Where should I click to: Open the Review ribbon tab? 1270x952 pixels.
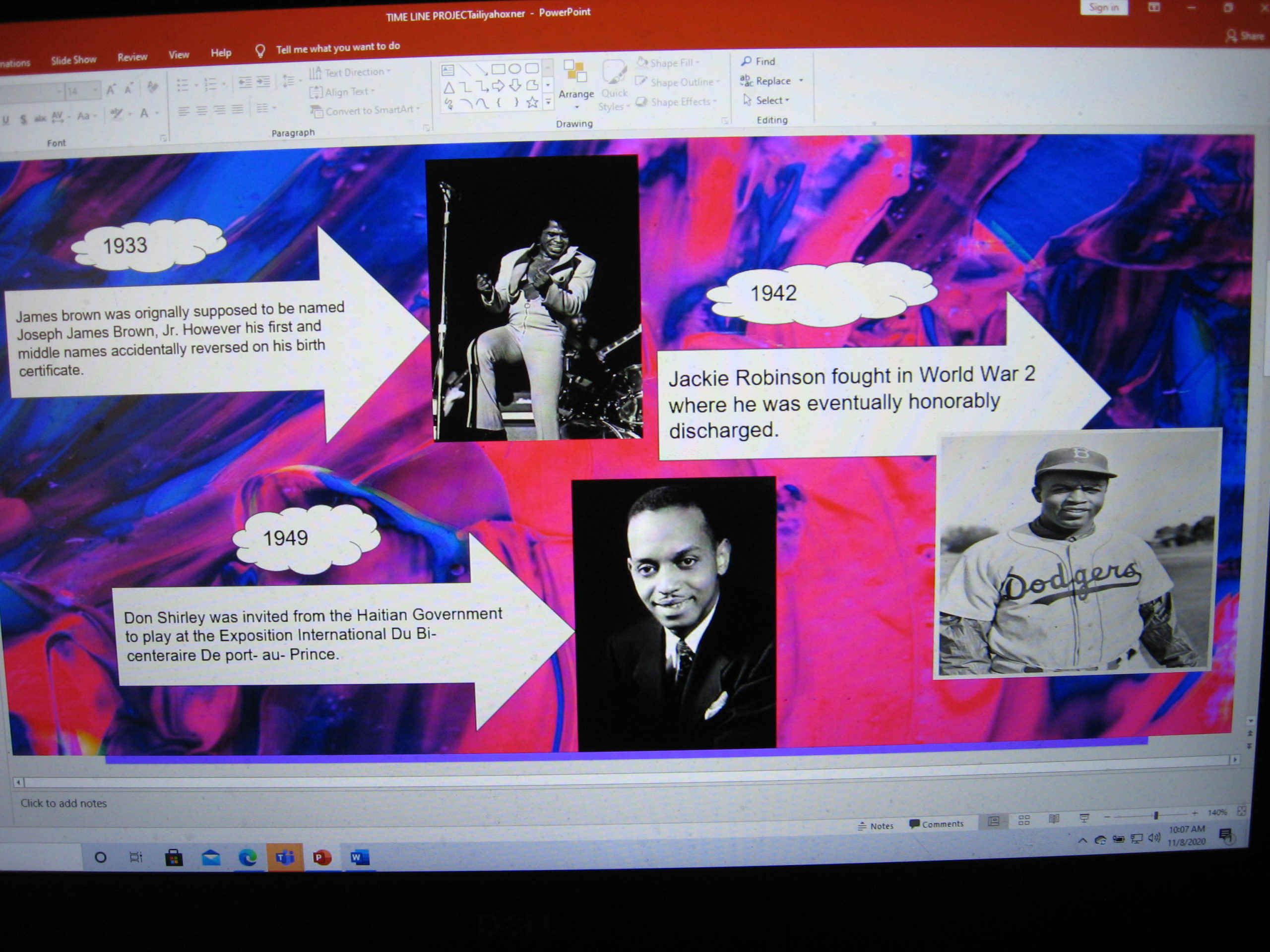[132, 57]
